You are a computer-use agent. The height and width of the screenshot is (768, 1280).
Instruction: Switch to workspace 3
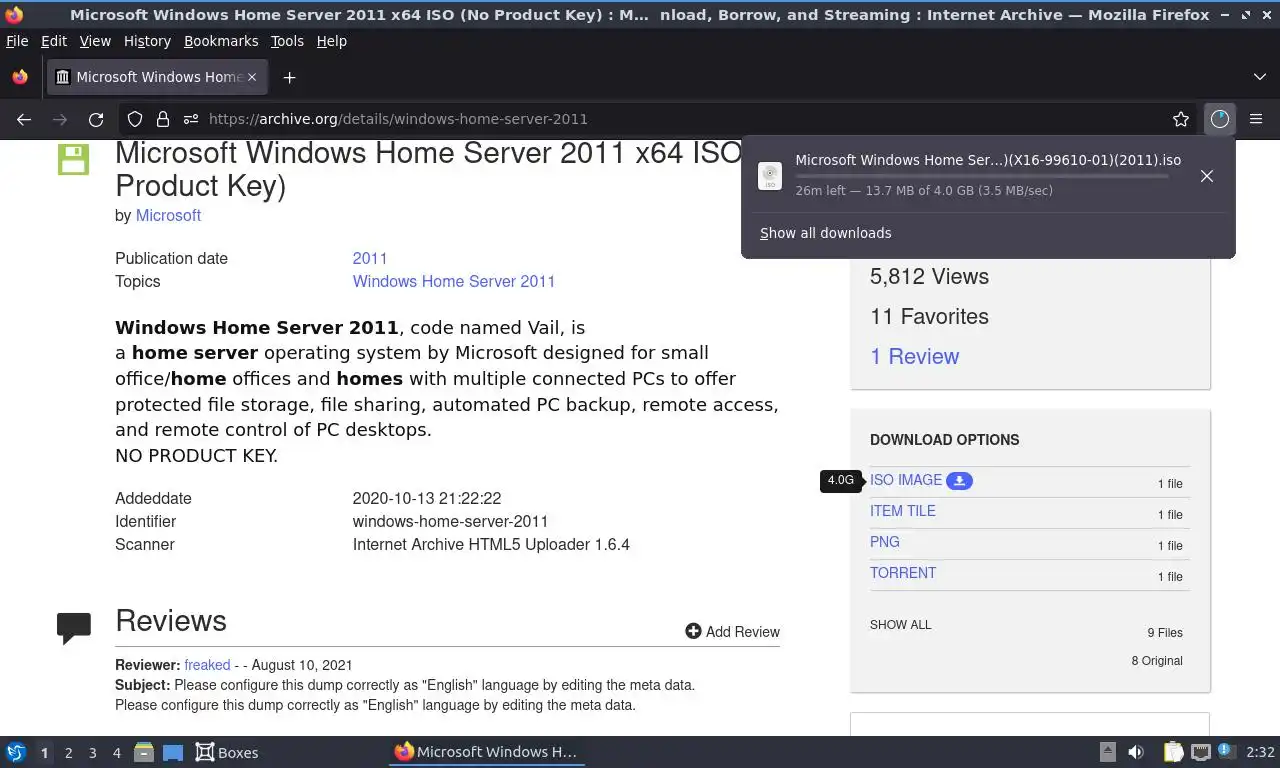[93, 753]
